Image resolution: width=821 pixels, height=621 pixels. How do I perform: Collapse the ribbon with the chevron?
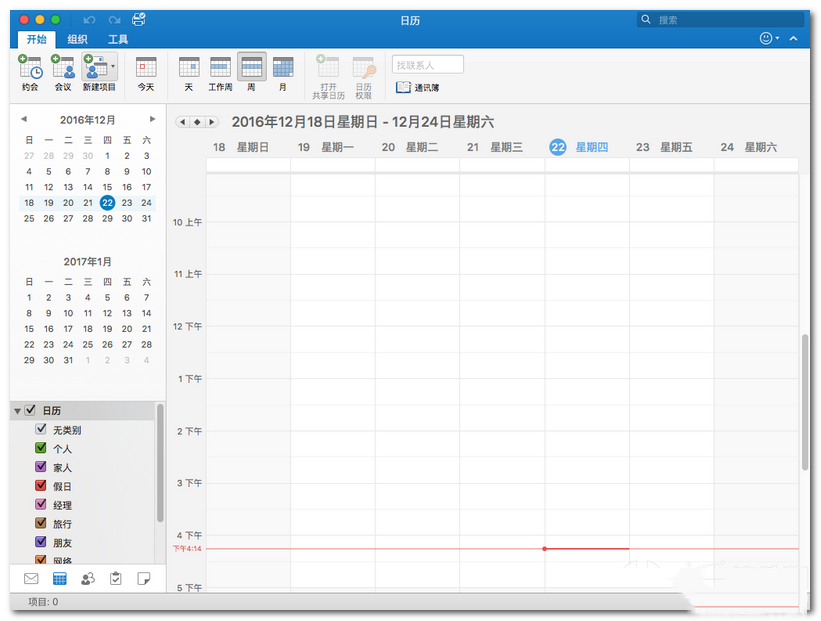point(794,38)
